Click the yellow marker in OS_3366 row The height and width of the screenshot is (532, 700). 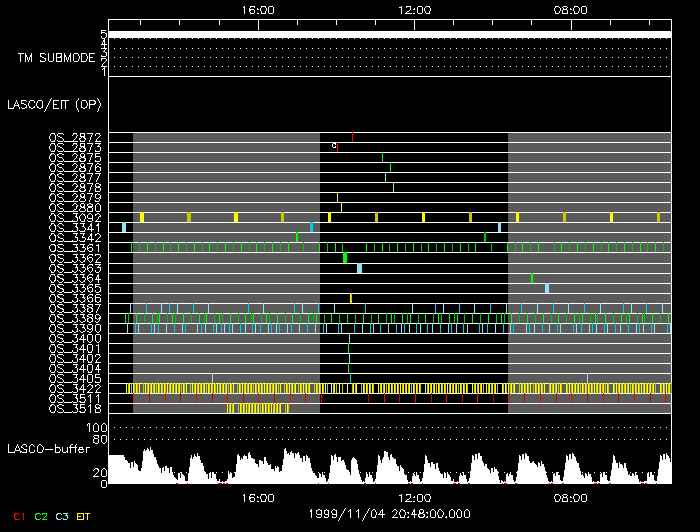point(351,298)
